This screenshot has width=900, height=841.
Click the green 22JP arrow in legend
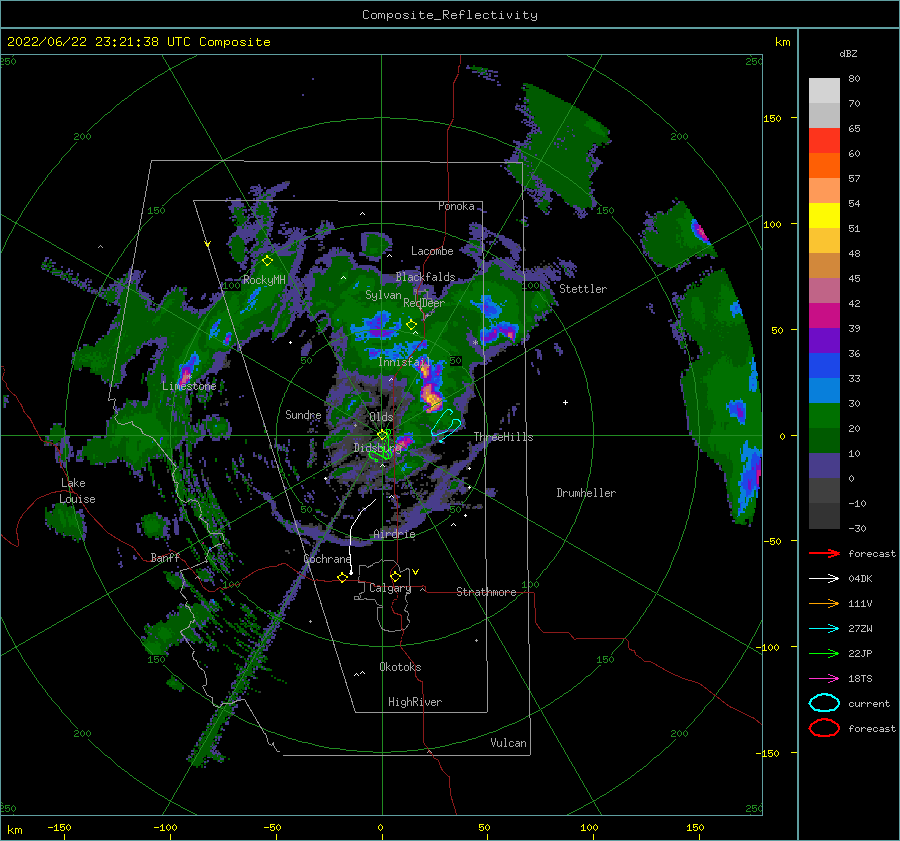pyautogui.click(x=824, y=653)
